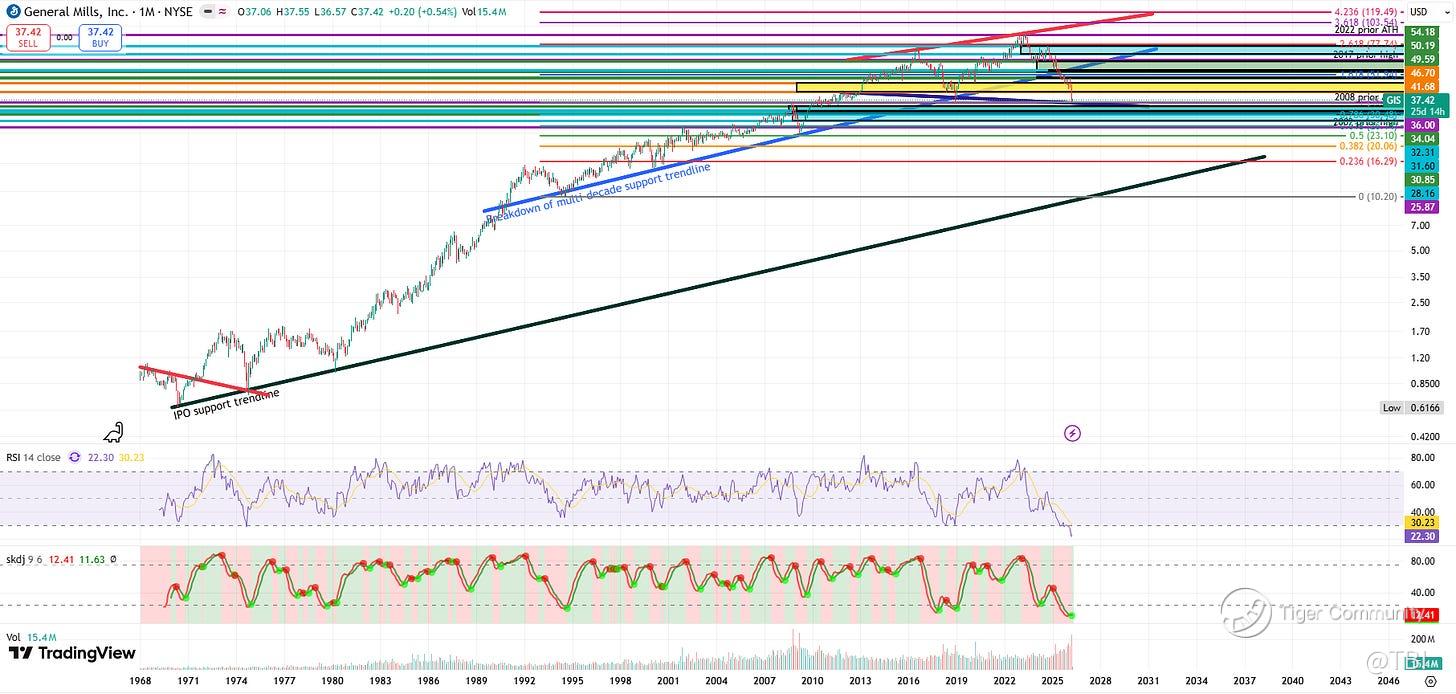Click the purple 36.00 price tag

pyautogui.click(x=1421, y=125)
